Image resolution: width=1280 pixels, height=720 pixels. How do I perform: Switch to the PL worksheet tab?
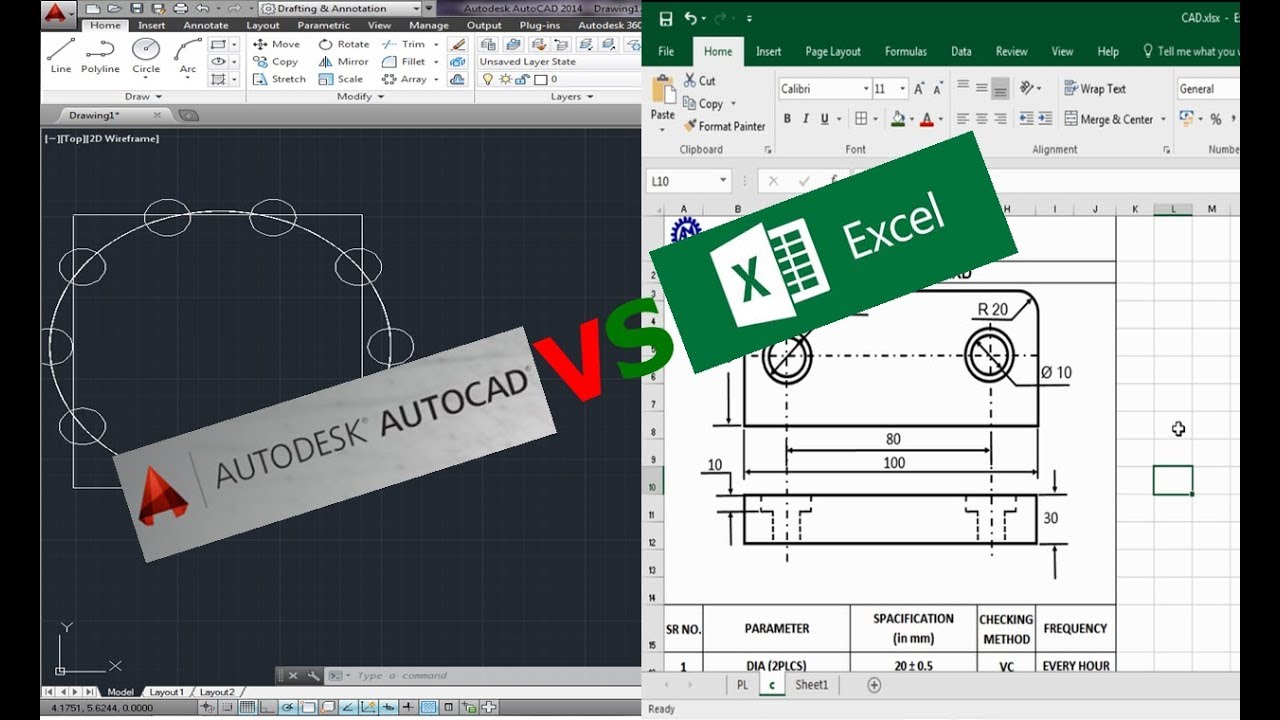click(x=742, y=685)
